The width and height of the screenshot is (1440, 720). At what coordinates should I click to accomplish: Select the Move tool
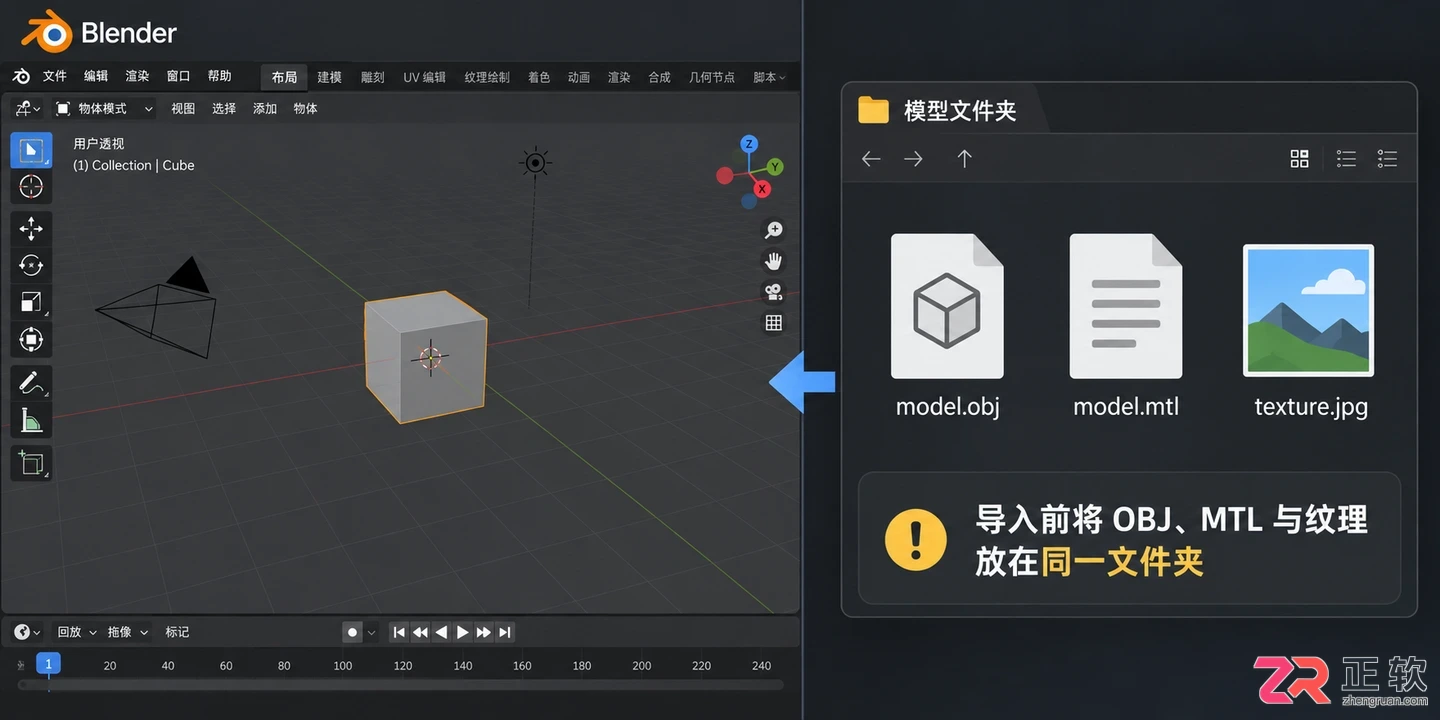click(31, 229)
